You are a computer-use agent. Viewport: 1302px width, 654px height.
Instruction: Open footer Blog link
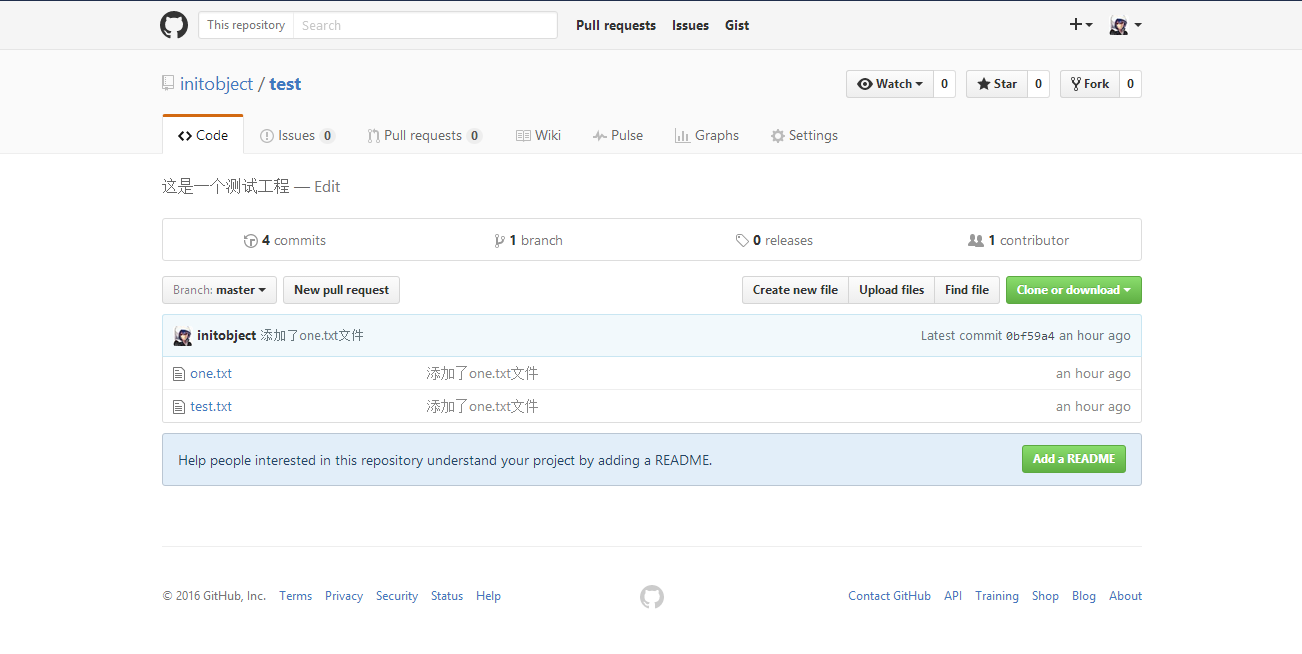tap(1084, 596)
